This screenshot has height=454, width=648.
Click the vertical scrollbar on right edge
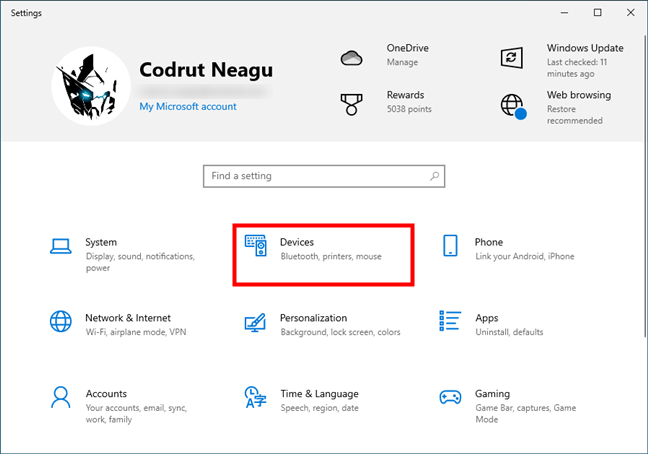[x=645, y=186]
